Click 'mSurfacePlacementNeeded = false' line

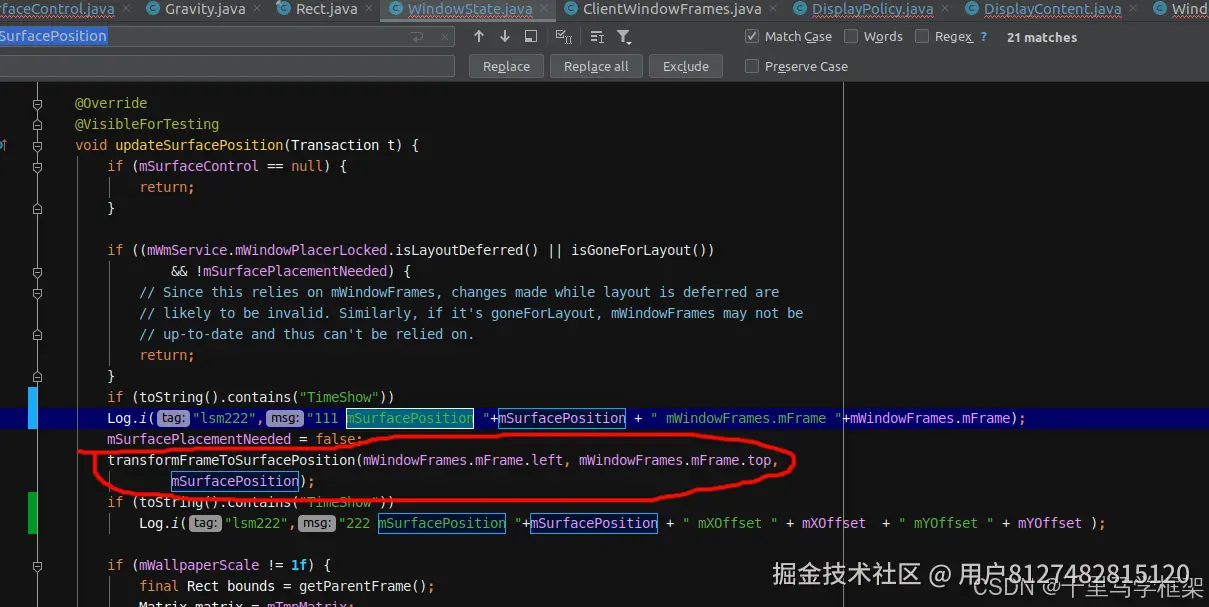click(x=235, y=439)
